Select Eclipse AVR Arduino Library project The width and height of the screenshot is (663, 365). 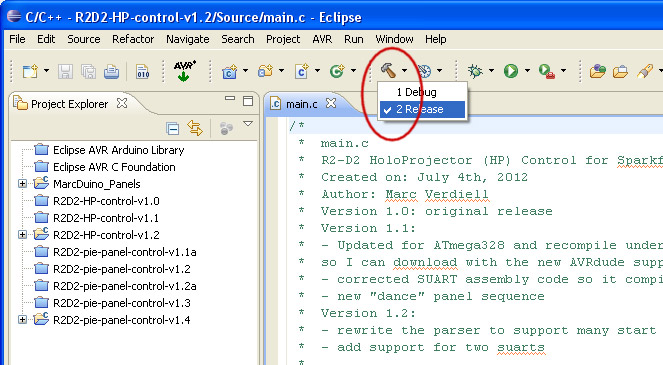point(118,150)
